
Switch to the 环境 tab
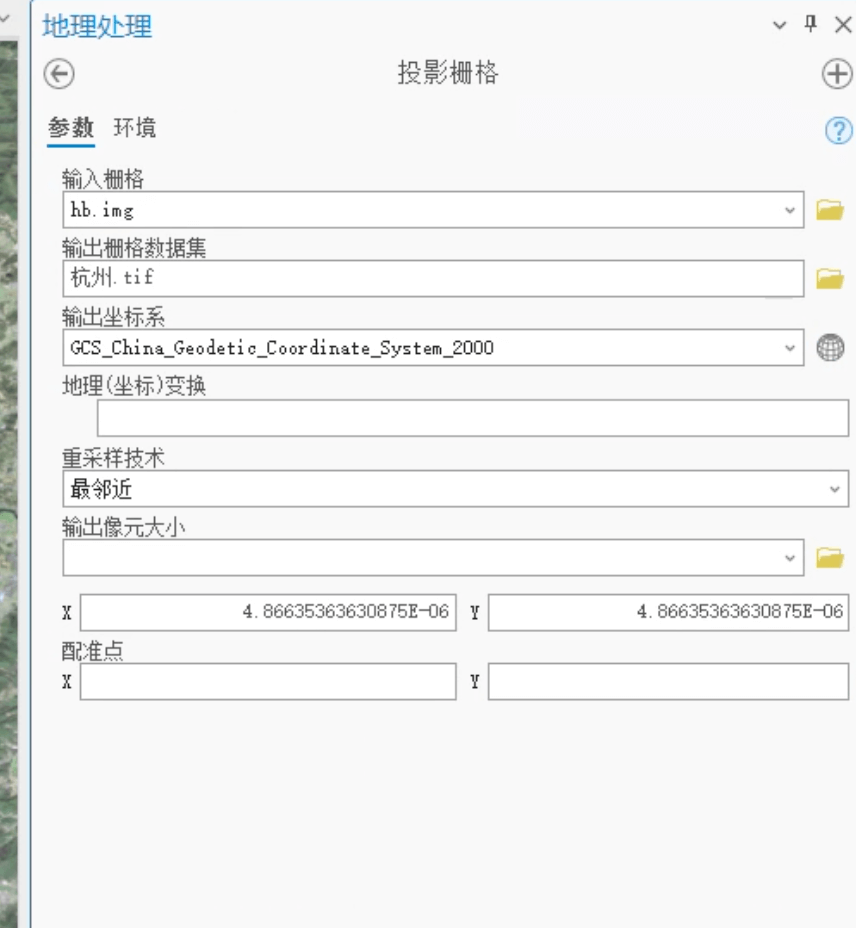[134, 128]
